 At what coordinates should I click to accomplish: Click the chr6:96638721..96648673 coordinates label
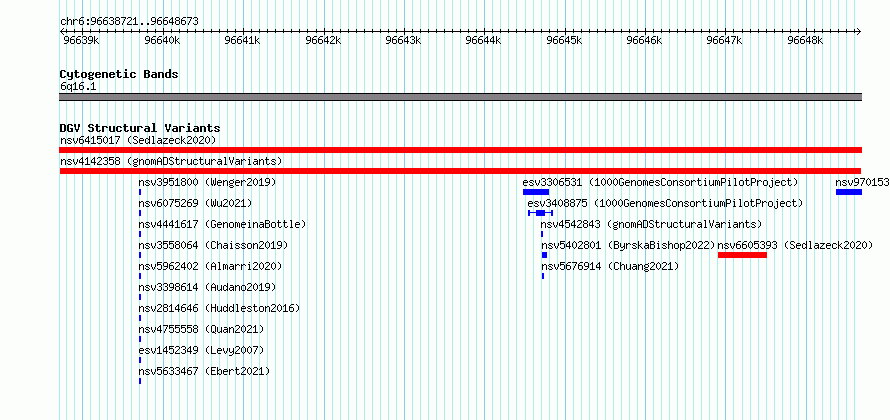coord(129,22)
